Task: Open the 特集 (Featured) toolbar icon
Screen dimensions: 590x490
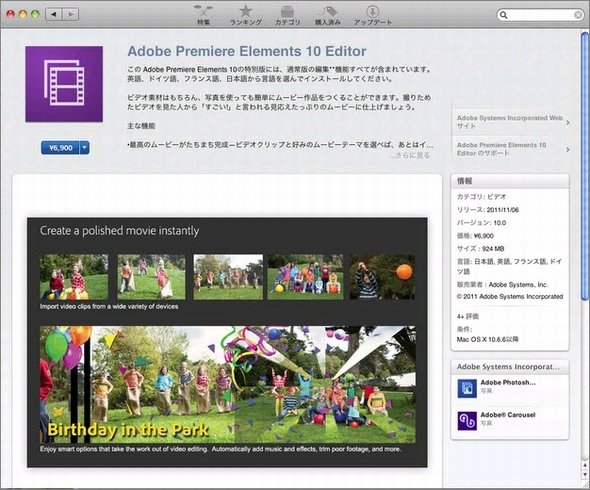Action: [204, 15]
